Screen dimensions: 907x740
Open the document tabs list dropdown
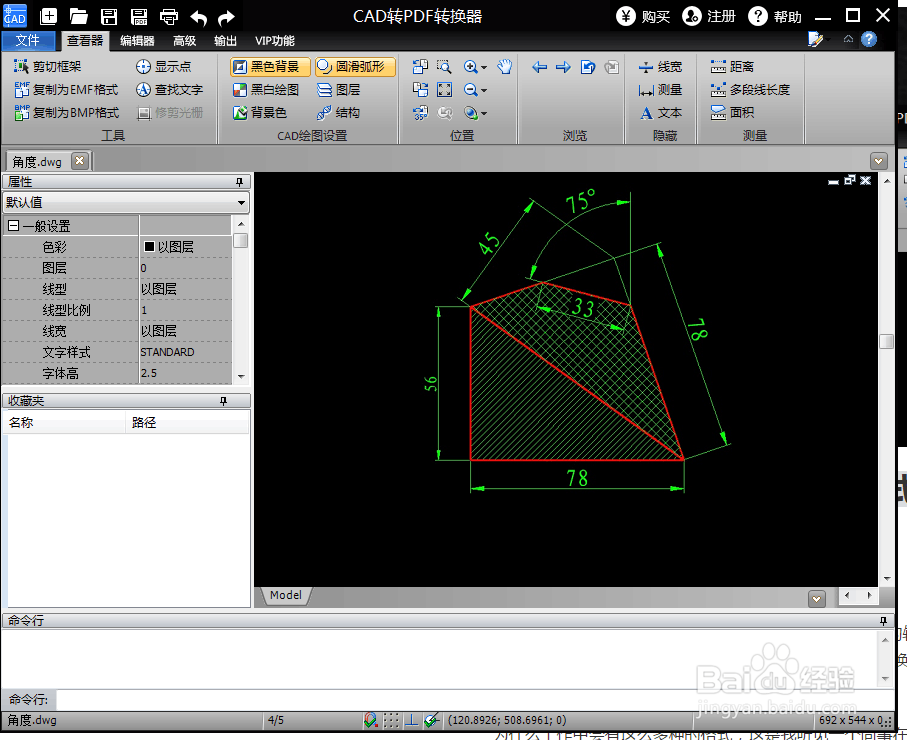click(x=879, y=161)
